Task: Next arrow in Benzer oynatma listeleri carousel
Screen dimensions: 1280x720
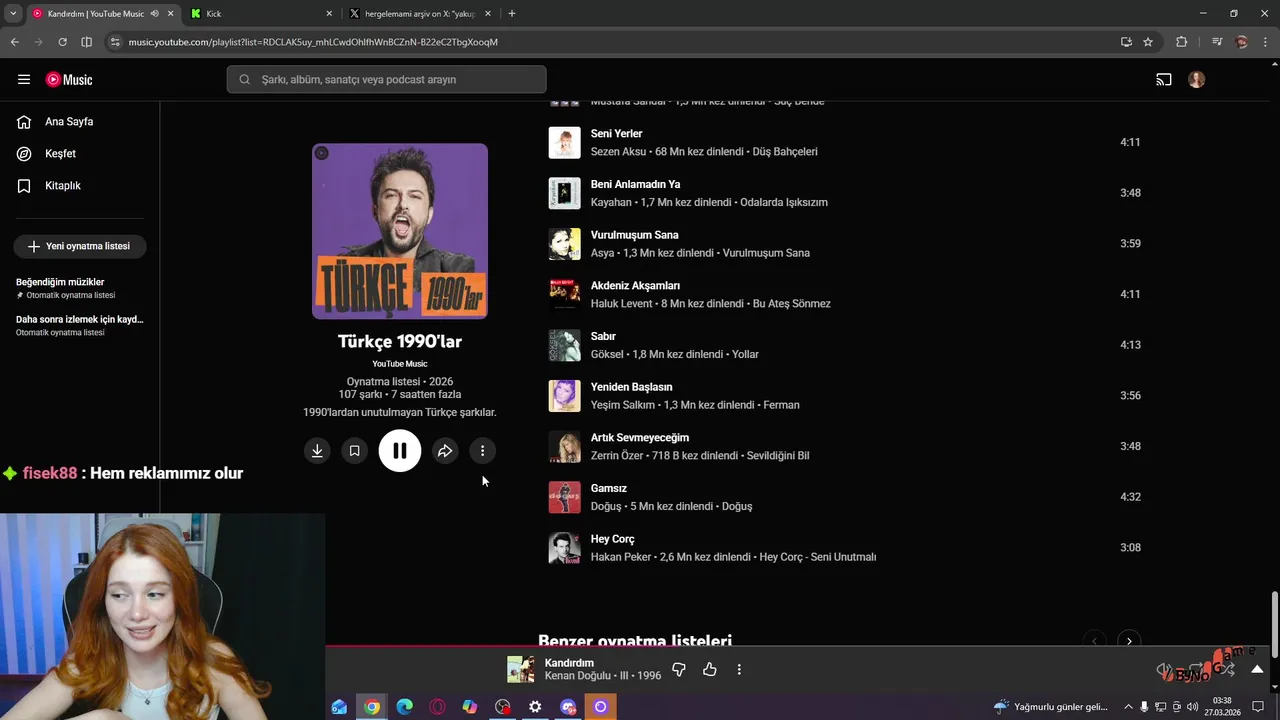Action: point(1129,641)
